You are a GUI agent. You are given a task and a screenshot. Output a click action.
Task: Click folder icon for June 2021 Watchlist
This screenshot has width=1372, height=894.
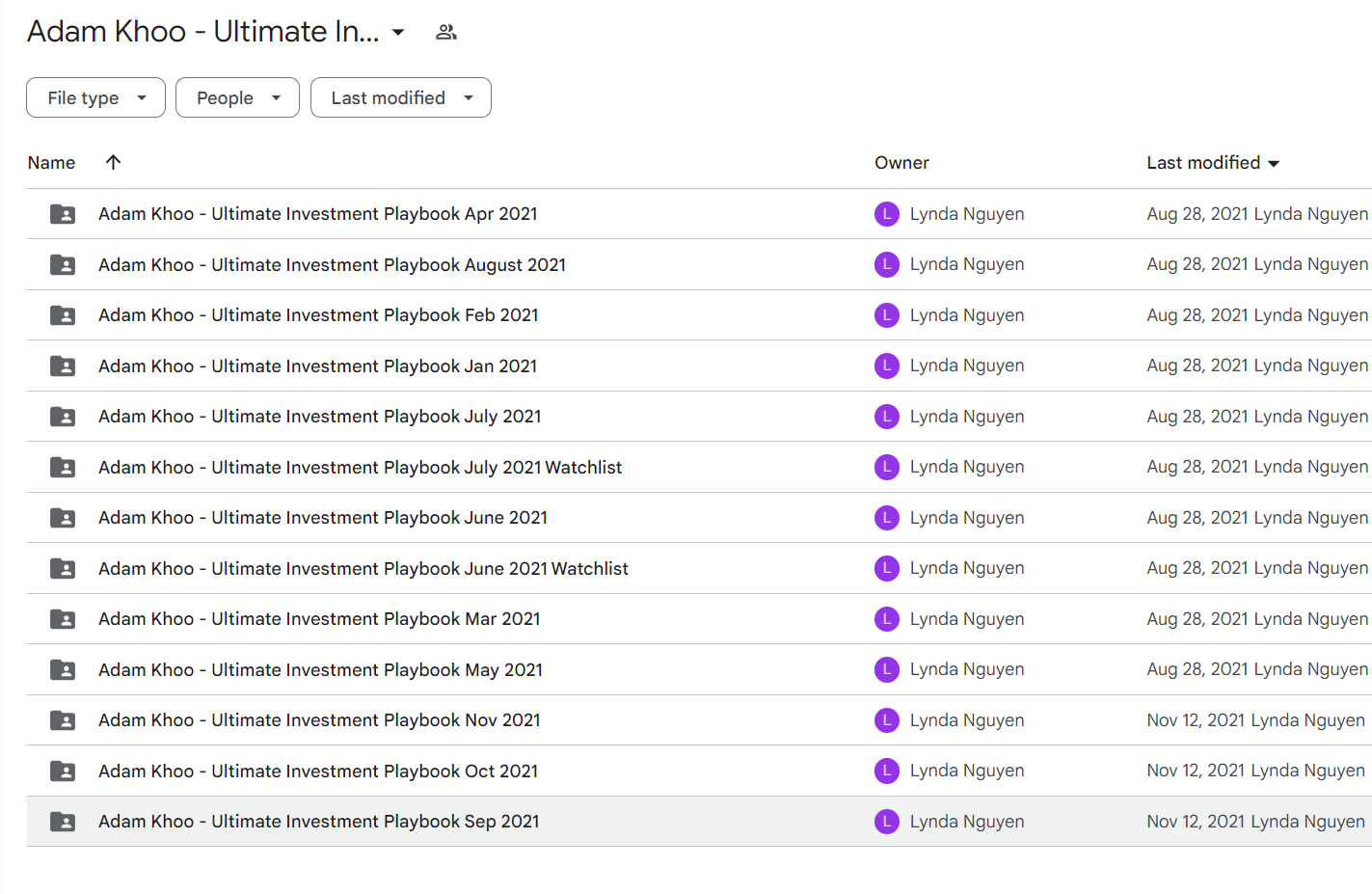63,568
